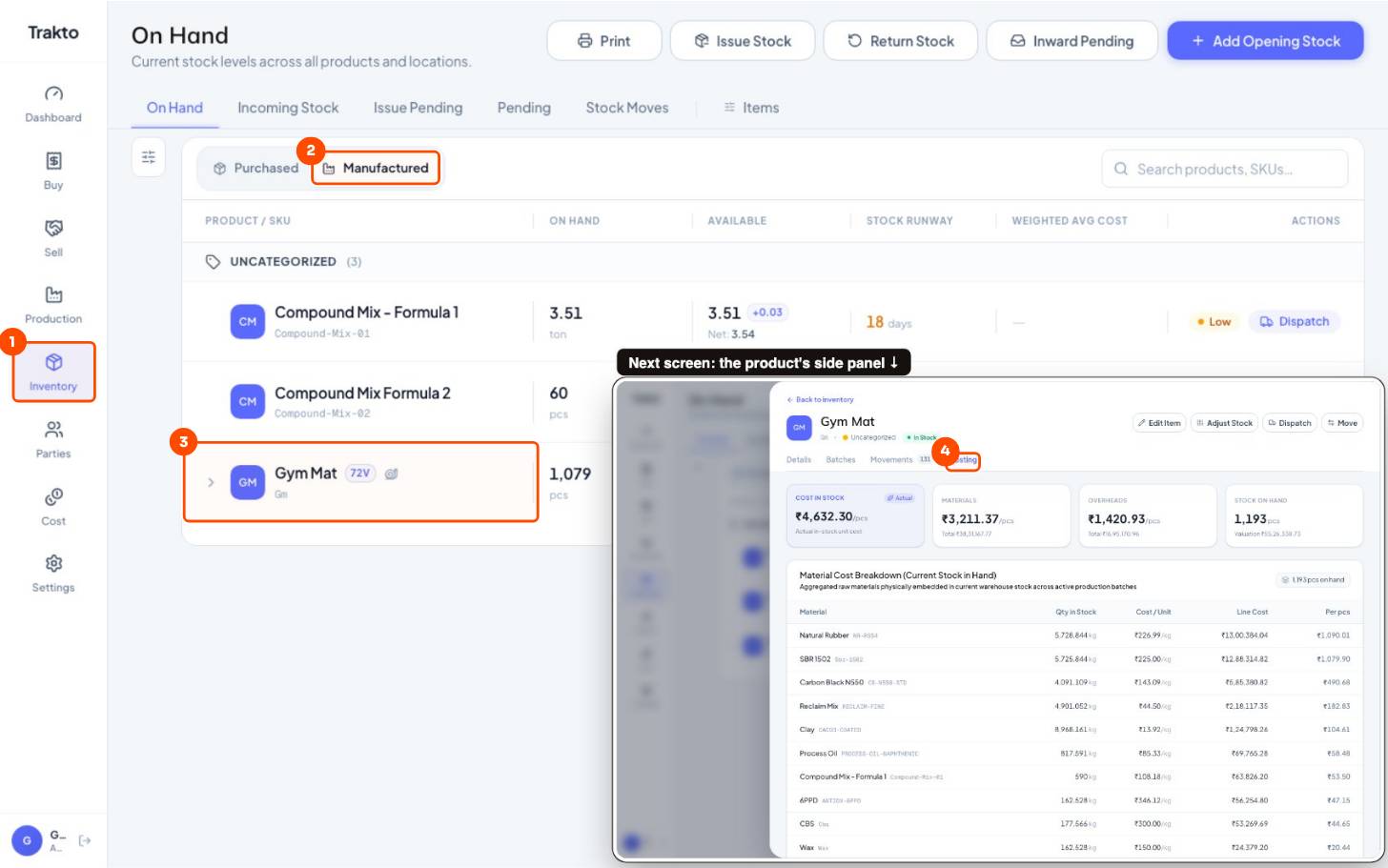Click the Print button
Viewport: 1388px width, 868px height.
pos(604,41)
